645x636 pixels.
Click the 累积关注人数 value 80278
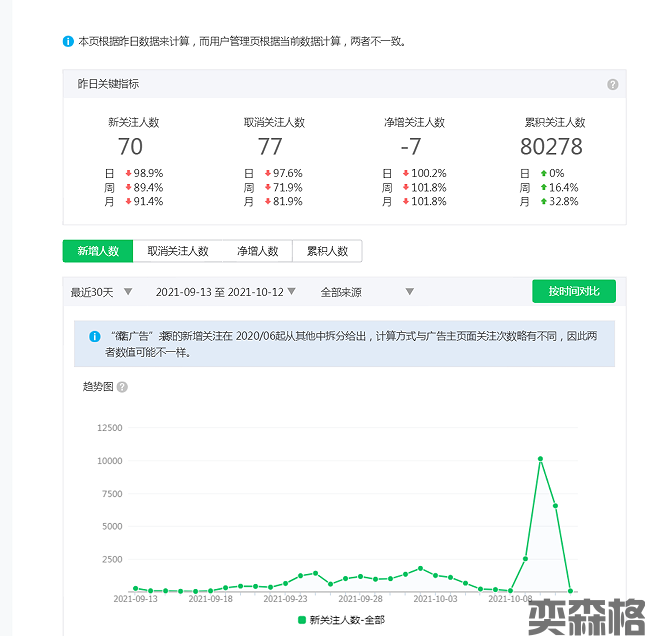click(551, 147)
